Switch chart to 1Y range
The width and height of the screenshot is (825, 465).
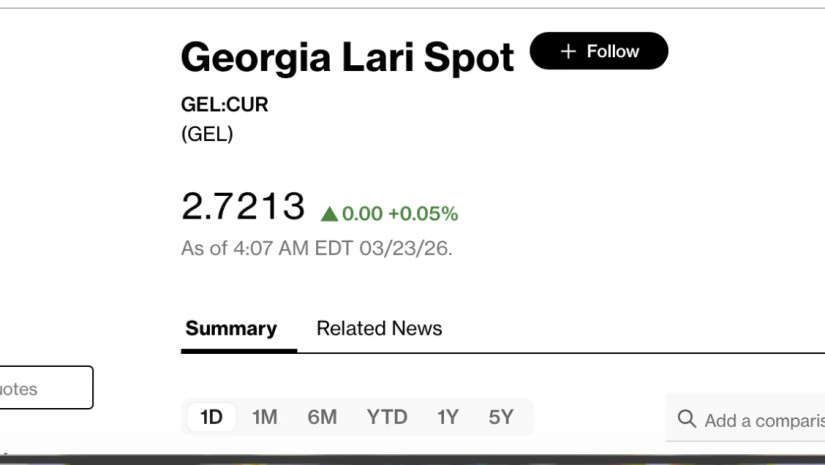point(447,417)
